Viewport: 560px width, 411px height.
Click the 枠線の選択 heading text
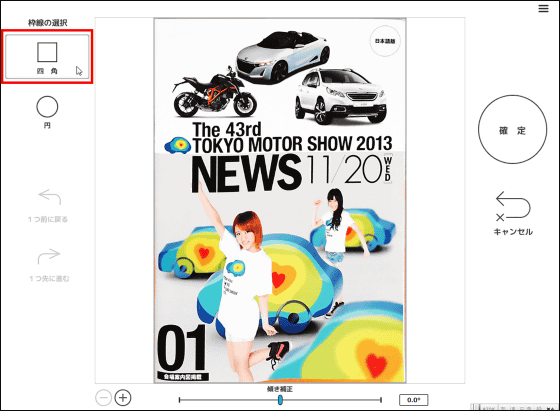pyautogui.click(x=48, y=23)
